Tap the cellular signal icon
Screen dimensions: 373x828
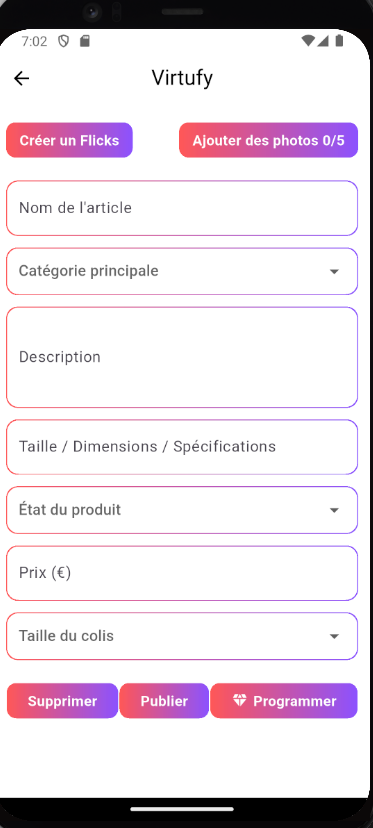click(323, 41)
